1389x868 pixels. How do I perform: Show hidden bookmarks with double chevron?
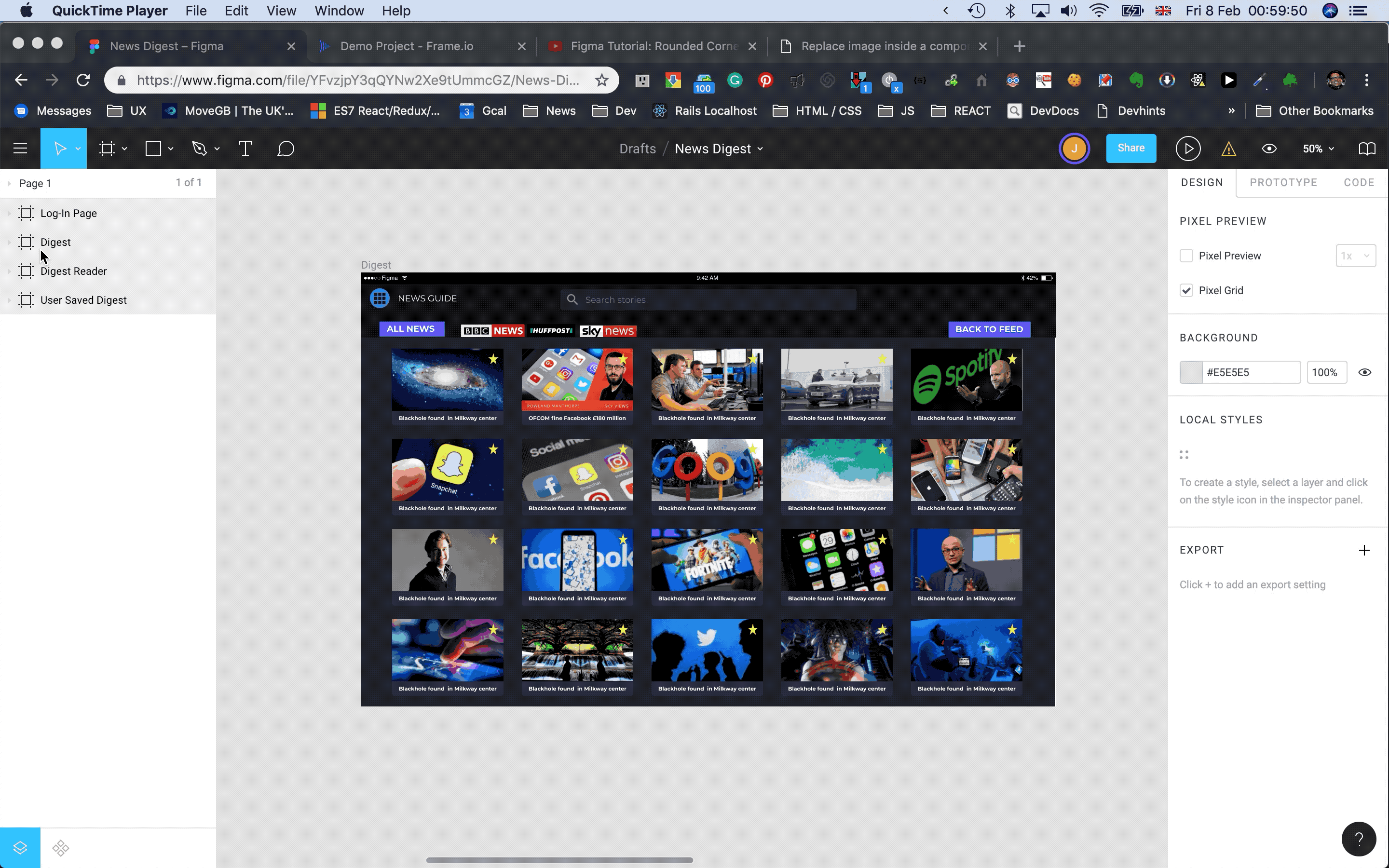(x=1231, y=111)
